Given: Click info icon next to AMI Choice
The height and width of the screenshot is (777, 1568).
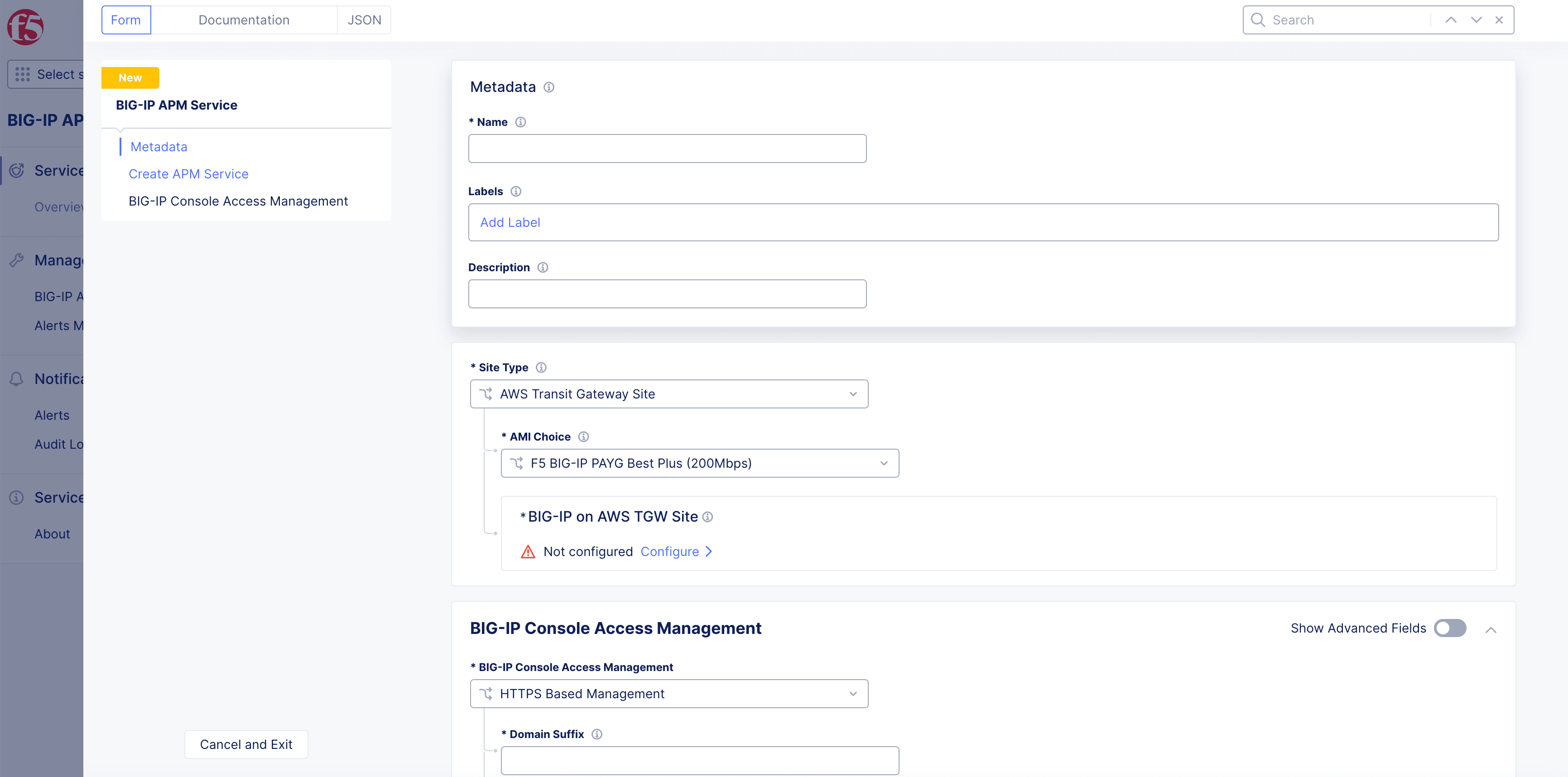Looking at the screenshot, I should click(x=584, y=436).
